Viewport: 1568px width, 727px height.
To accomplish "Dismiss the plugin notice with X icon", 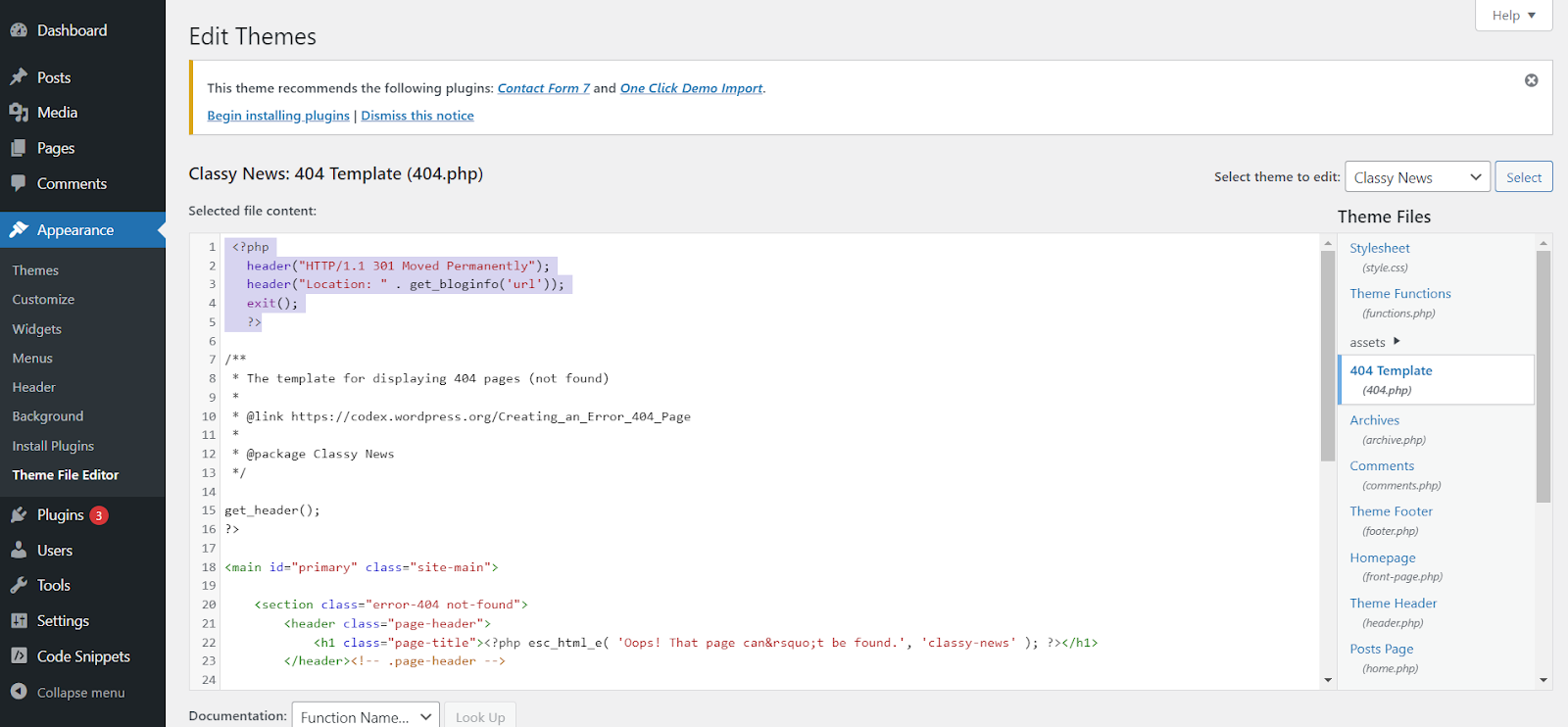I will (x=1531, y=80).
